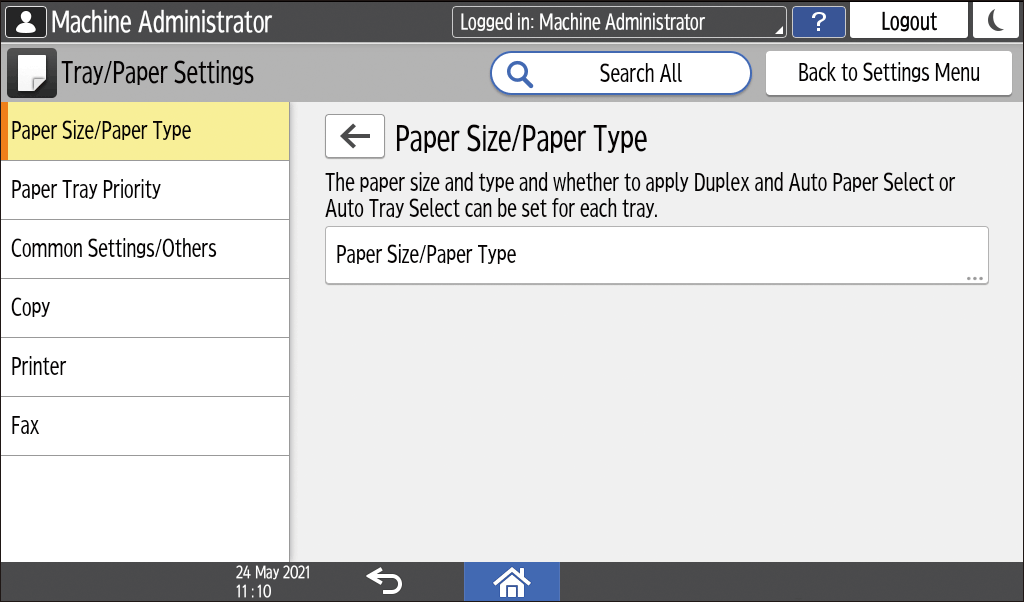The height and width of the screenshot is (602, 1024).
Task: Select Paper Size/Paper Type in left sidebar
Action: 145,131
